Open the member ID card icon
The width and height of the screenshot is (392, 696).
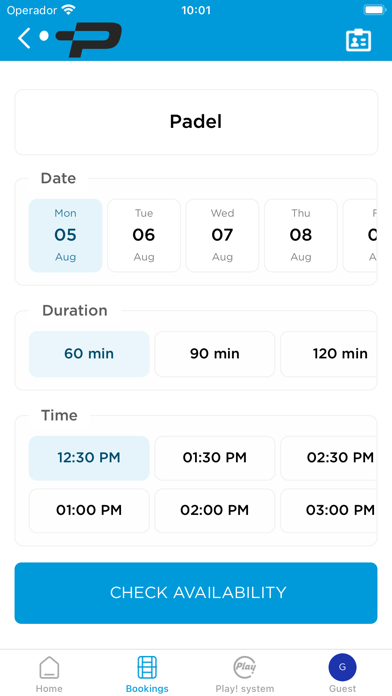pyautogui.click(x=358, y=40)
